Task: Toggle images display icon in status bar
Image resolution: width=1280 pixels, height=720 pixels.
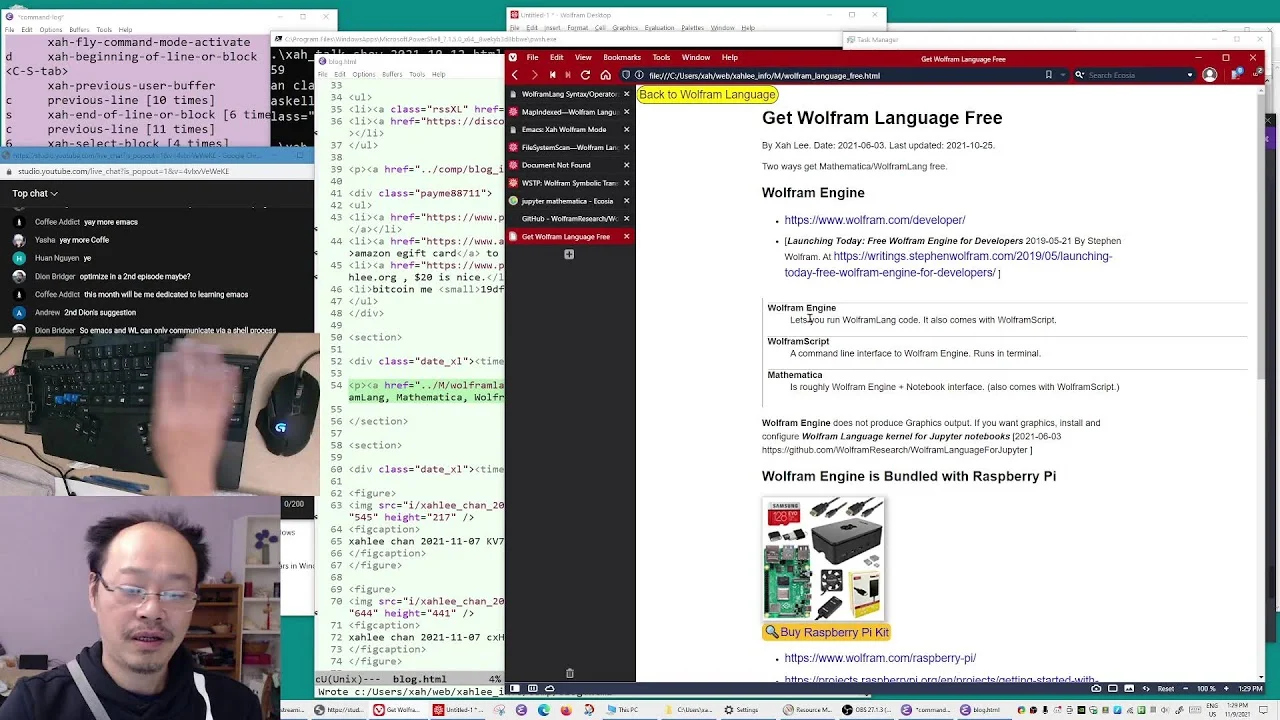Action: (1129, 688)
